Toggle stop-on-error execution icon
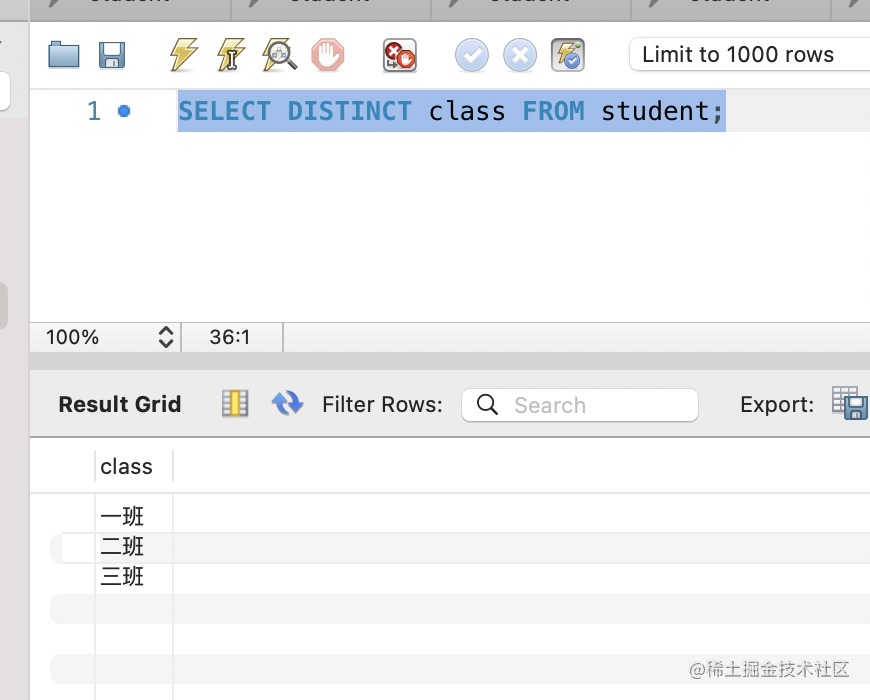 tap(399, 55)
